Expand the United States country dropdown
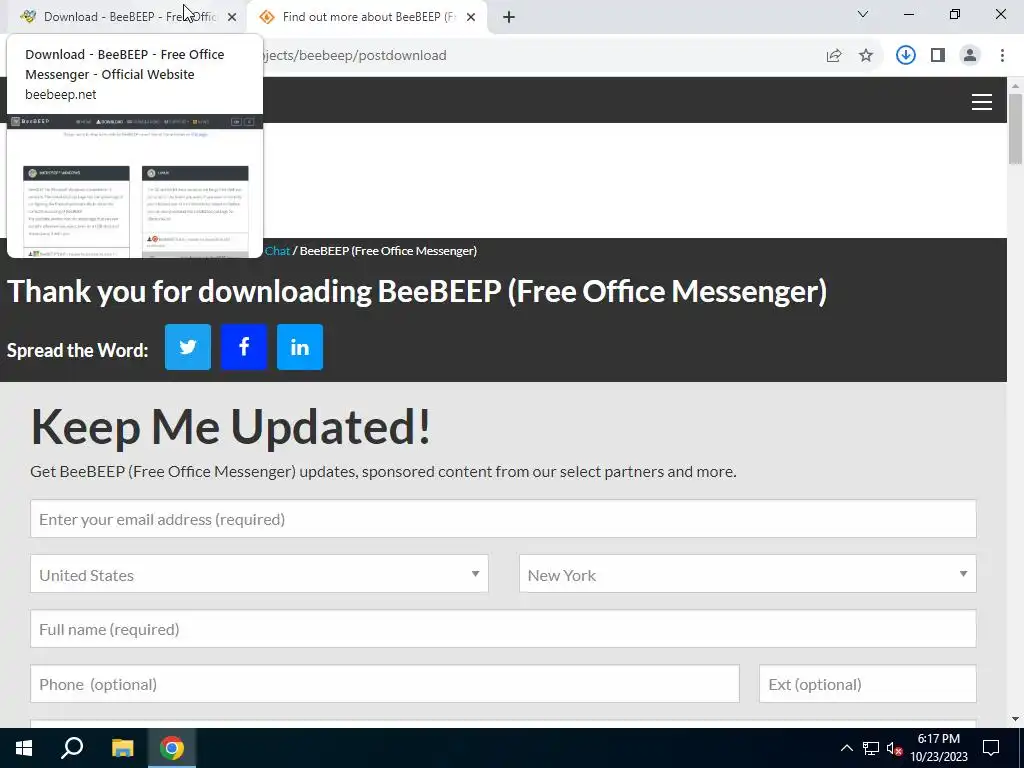This screenshot has height=768, width=1024. coord(259,574)
